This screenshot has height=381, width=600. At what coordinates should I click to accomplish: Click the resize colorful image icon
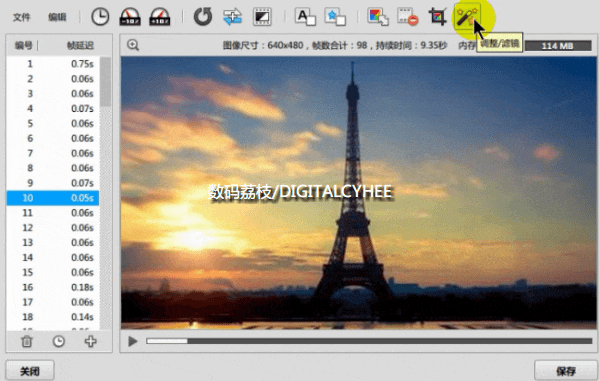[x=378, y=17]
